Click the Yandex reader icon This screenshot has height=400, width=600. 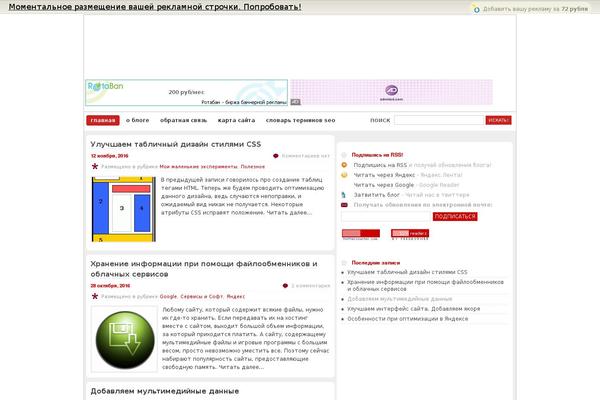pyautogui.click(x=344, y=175)
